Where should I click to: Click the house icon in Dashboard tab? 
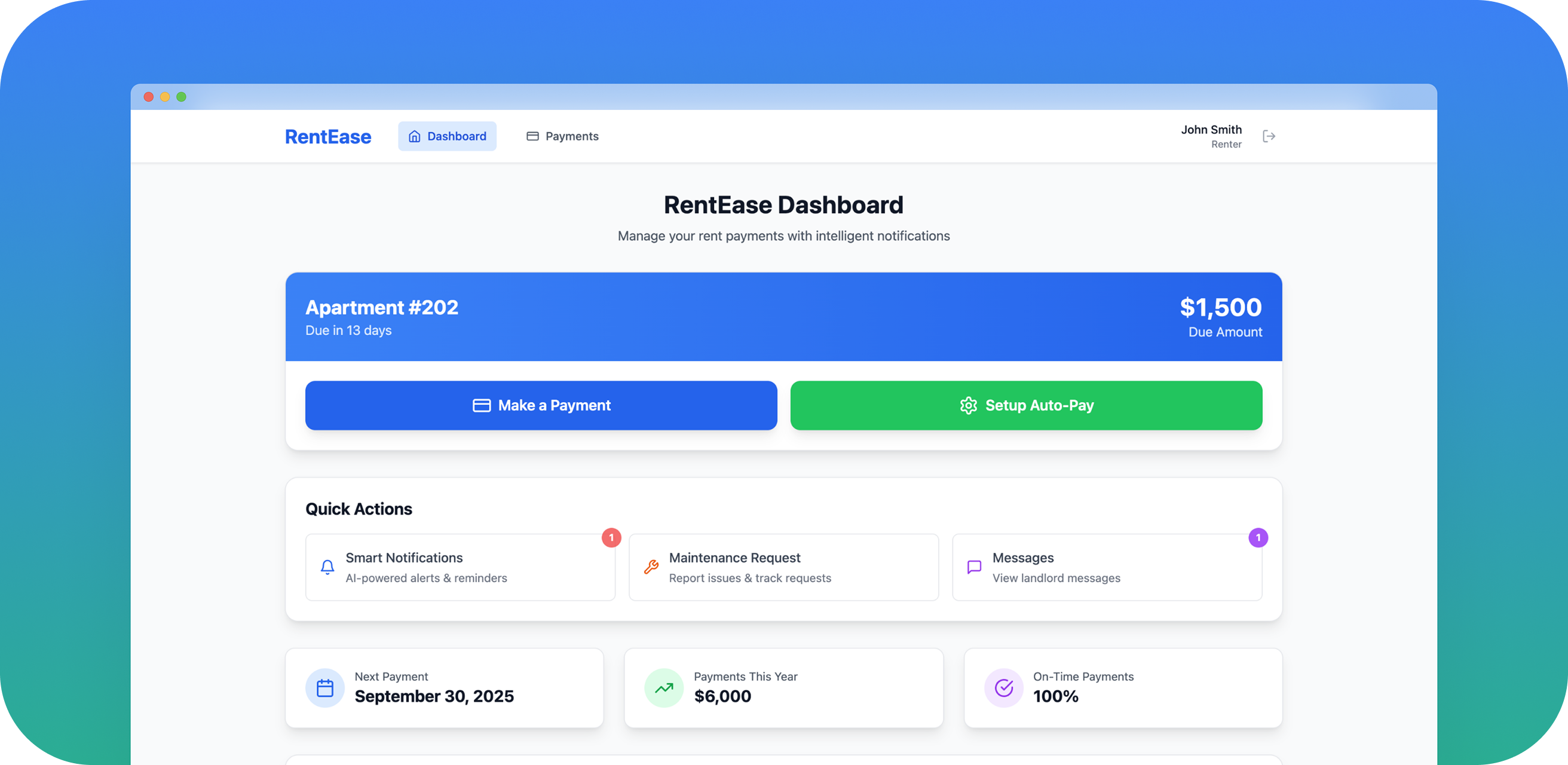[415, 136]
